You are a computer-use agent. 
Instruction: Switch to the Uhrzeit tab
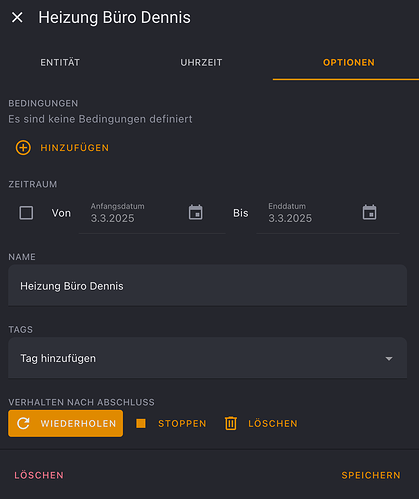pos(201,63)
